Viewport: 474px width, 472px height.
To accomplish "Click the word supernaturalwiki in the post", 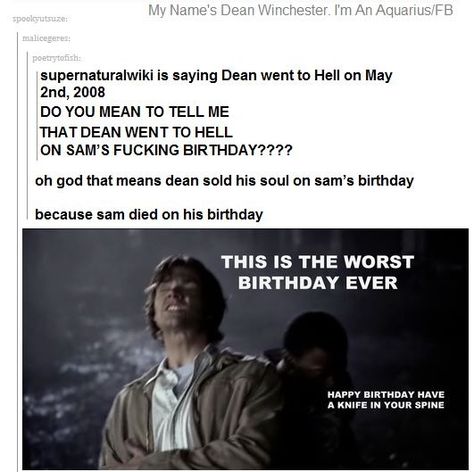I will coord(97,75).
